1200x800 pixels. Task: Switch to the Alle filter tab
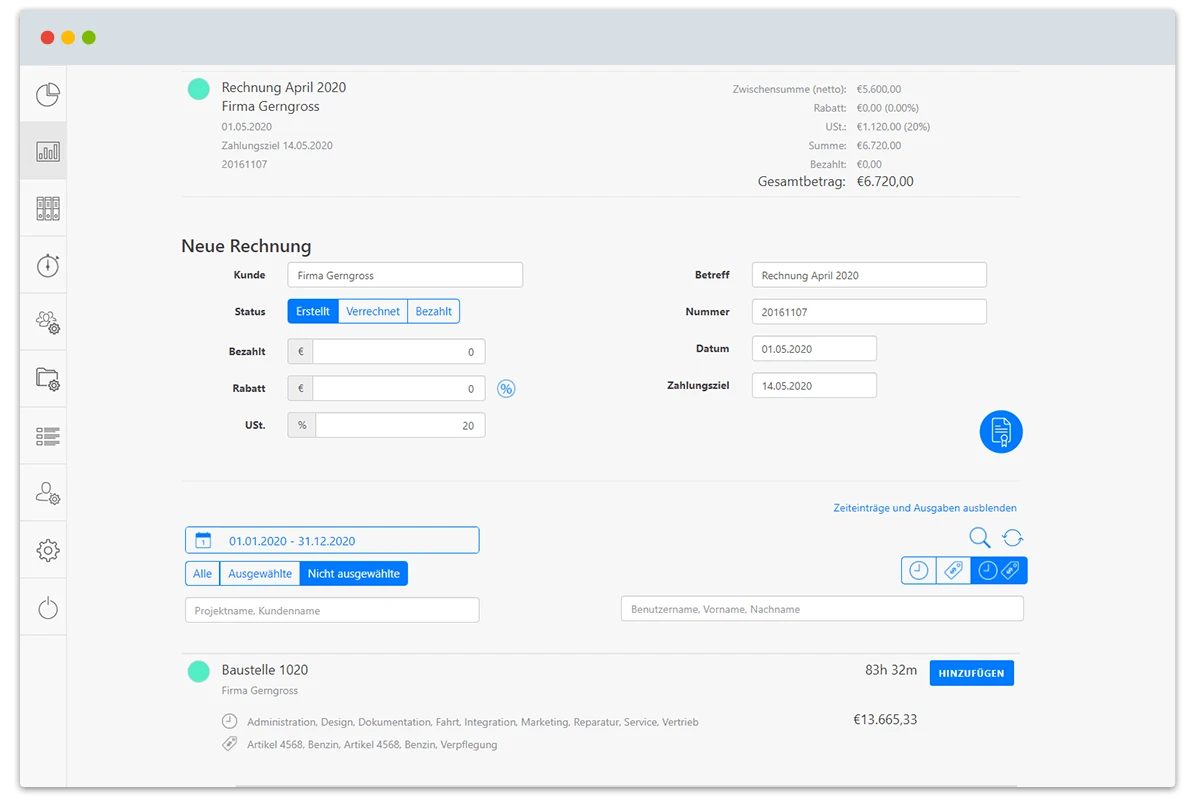click(x=203, y=574)
